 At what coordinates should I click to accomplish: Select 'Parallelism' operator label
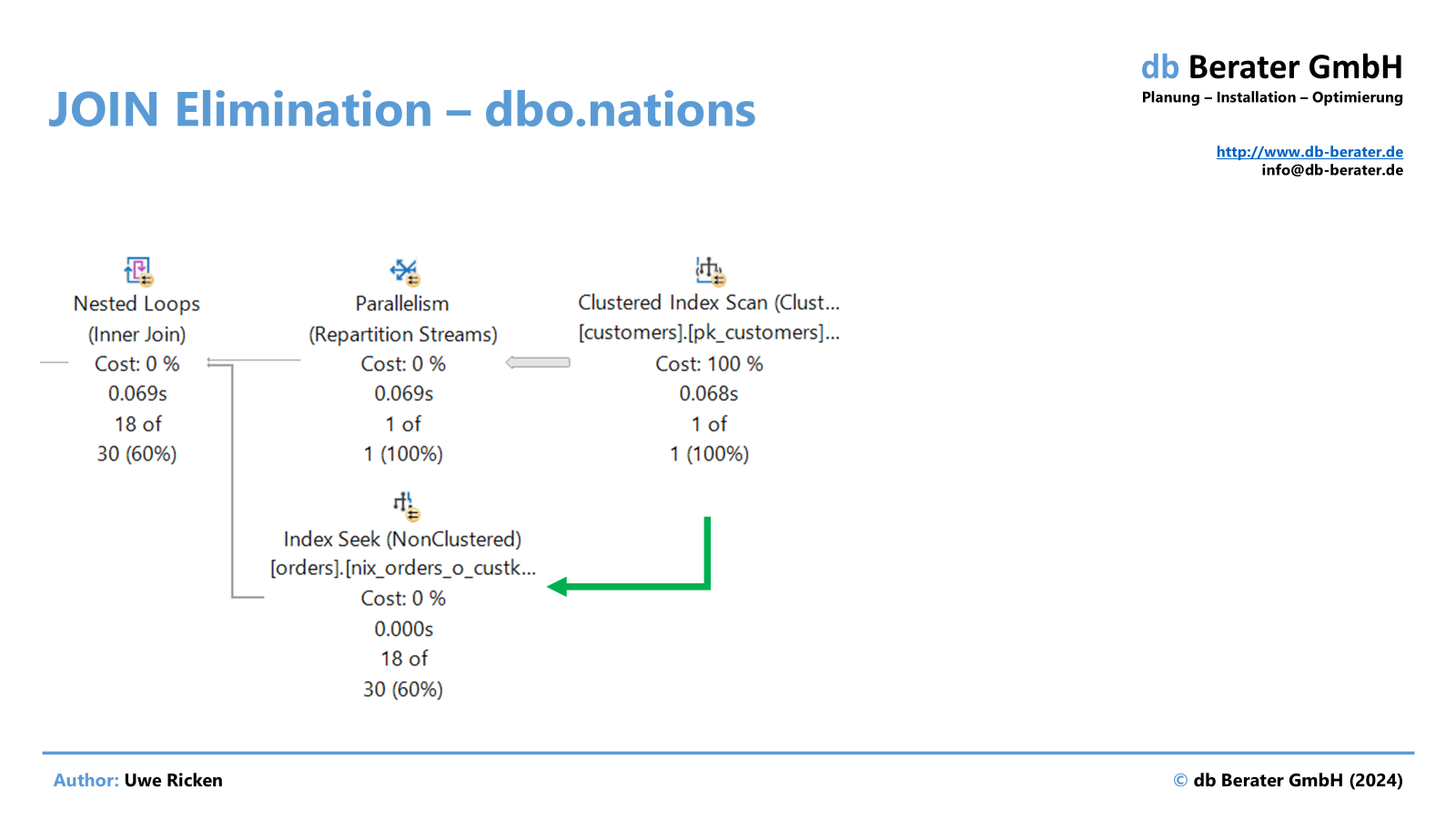(402, 304)
